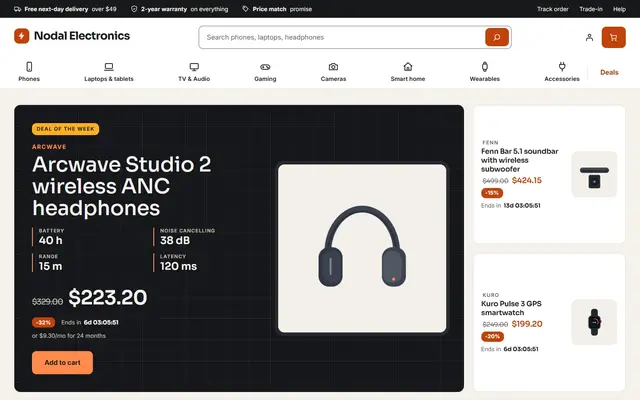Open Fenn Bar 5.1 soundbar title
This screenshot has width=640, height=400.
pyautogui.click(x=520, y=160)
